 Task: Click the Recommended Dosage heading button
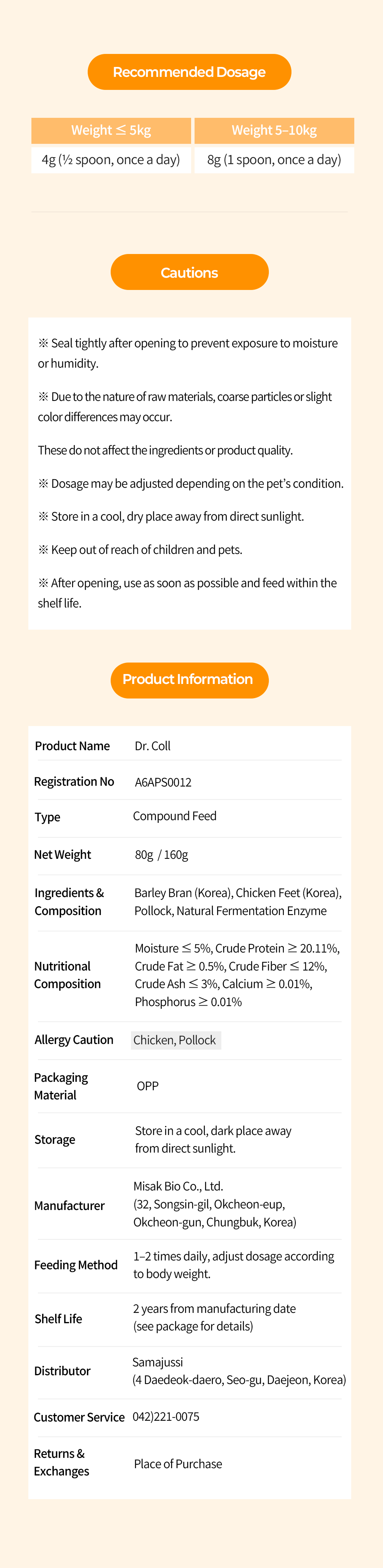189,72
